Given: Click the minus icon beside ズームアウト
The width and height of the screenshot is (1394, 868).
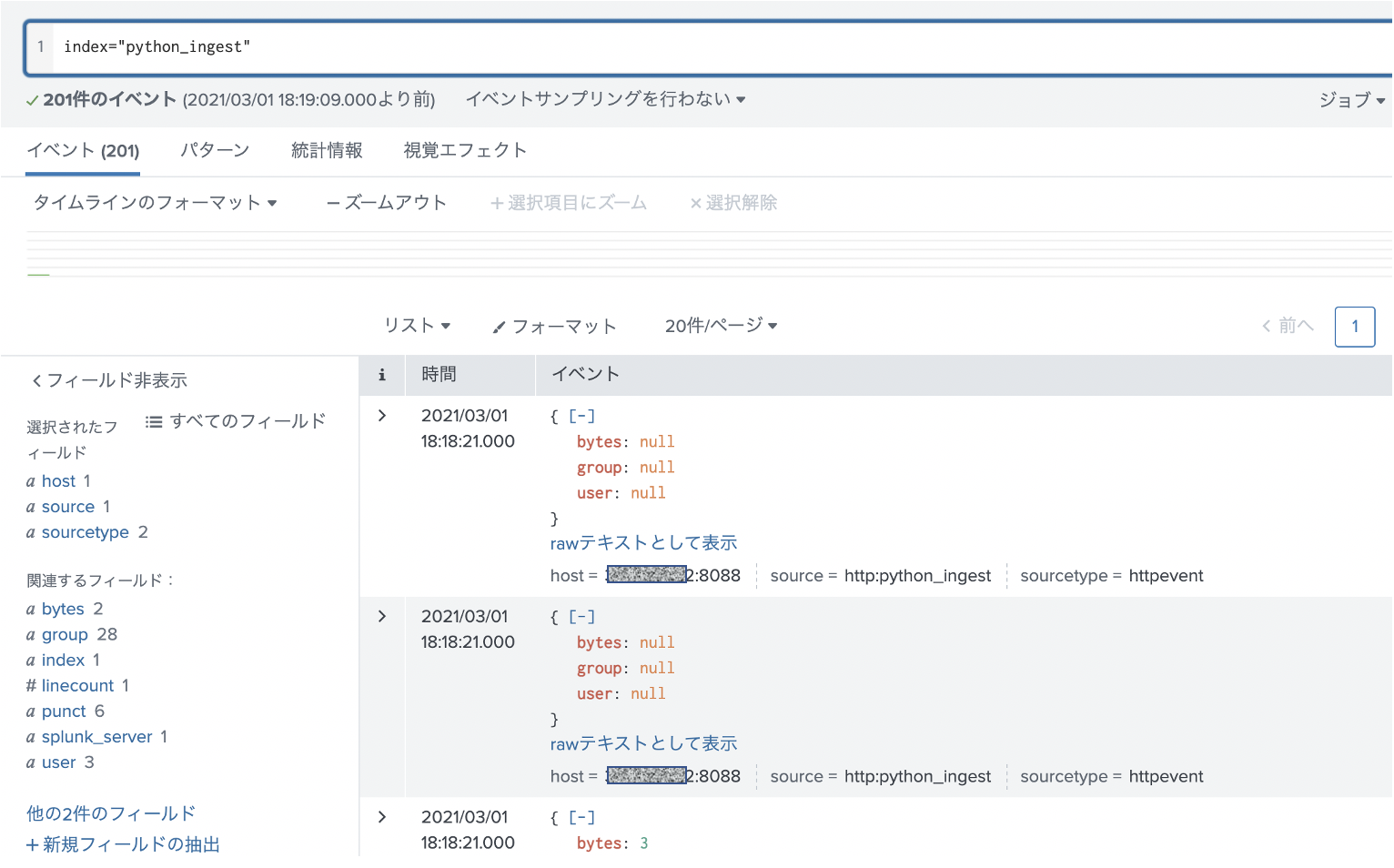Looking at the screenshot, I should [334, 203].
